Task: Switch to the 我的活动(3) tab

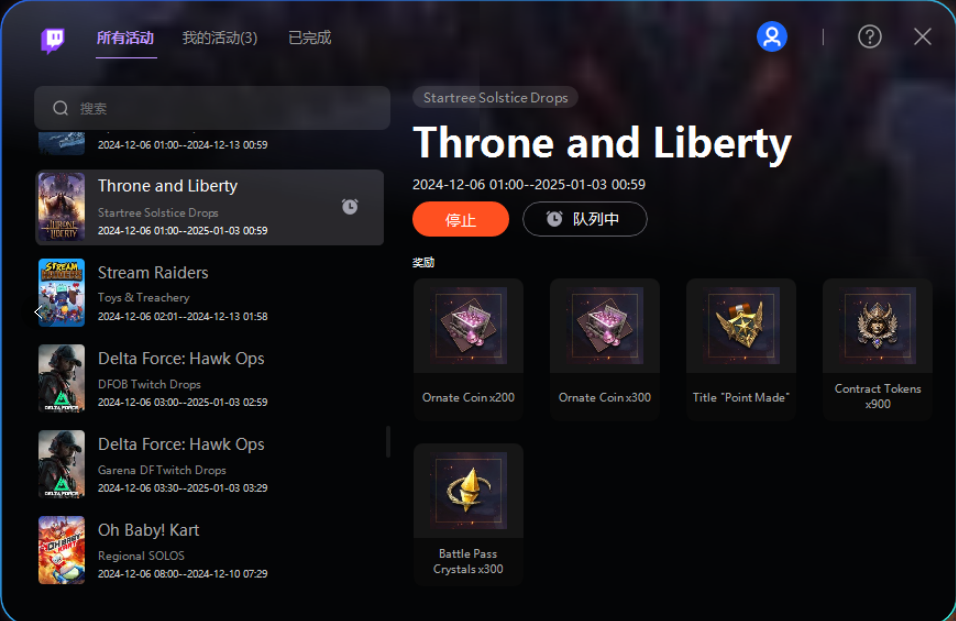Action: click(219, 38)
